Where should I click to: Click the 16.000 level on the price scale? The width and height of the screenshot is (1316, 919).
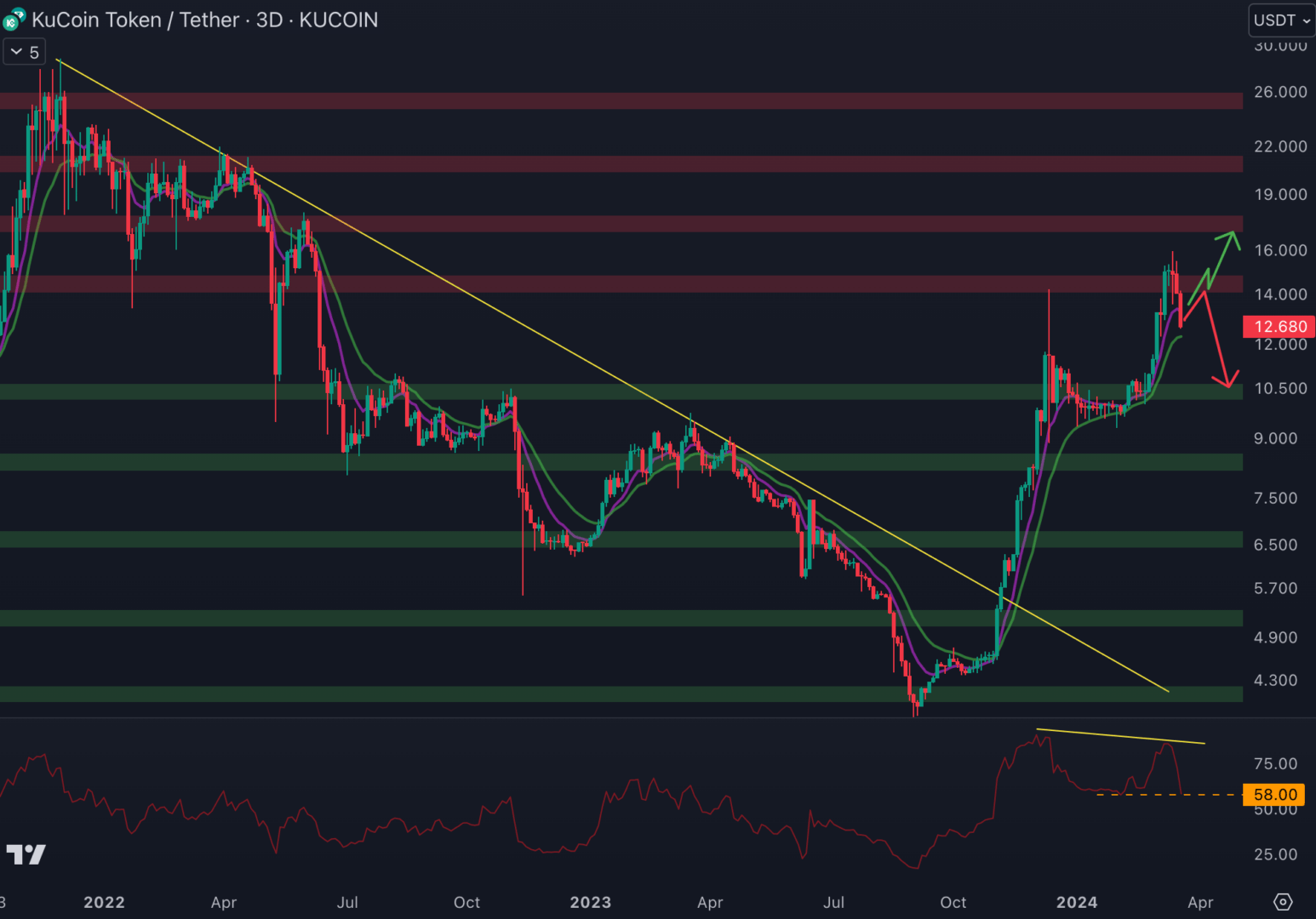[1279, 250]
